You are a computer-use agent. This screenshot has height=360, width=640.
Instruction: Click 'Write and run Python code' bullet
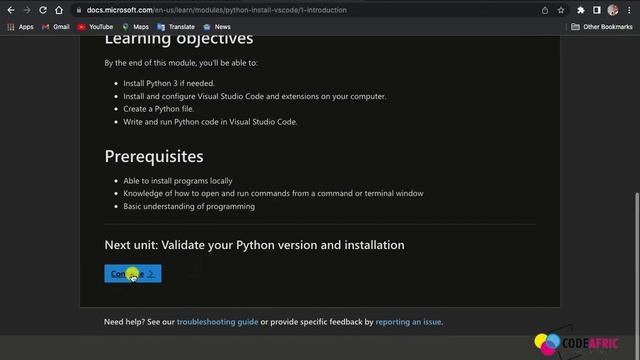210,122
